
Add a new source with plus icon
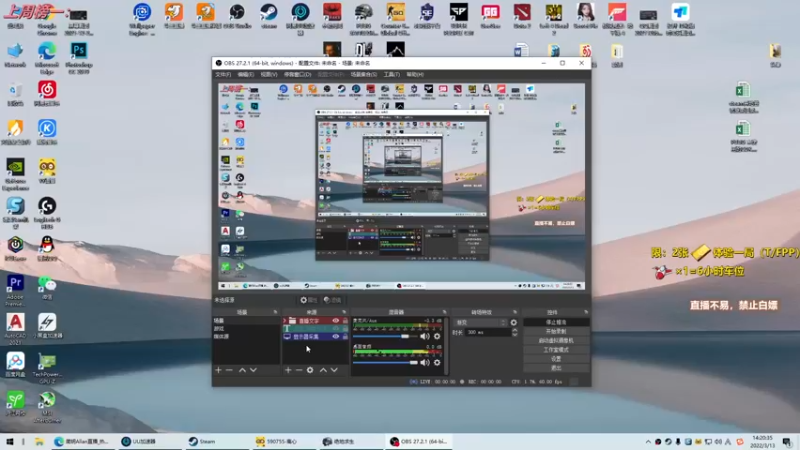coord(288,370)
